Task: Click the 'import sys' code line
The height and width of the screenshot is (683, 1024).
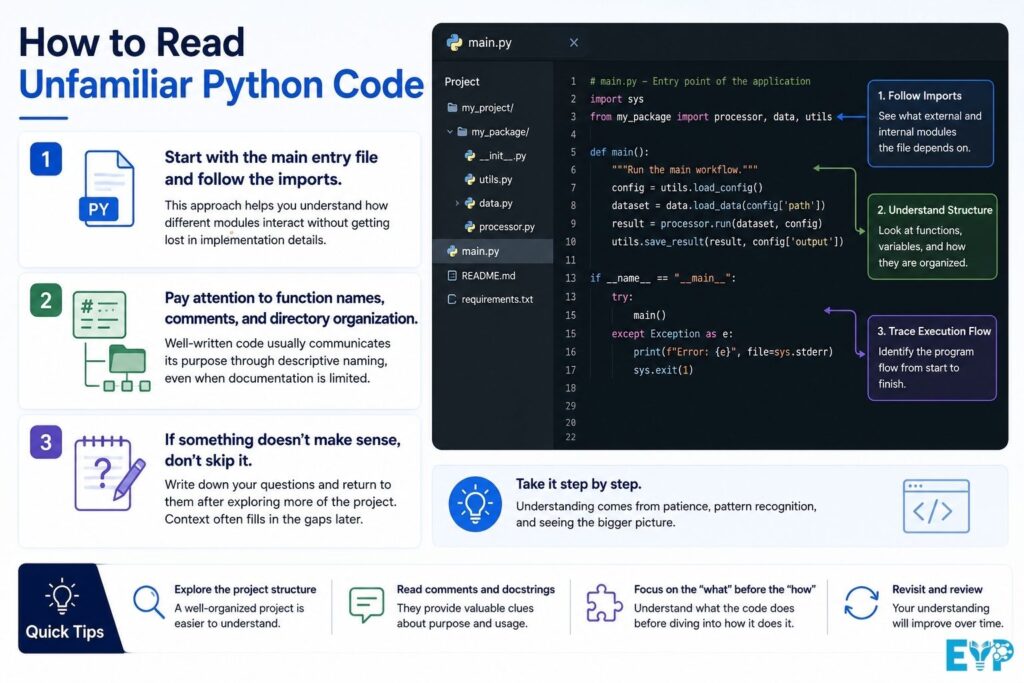Action: click(616, 99)
